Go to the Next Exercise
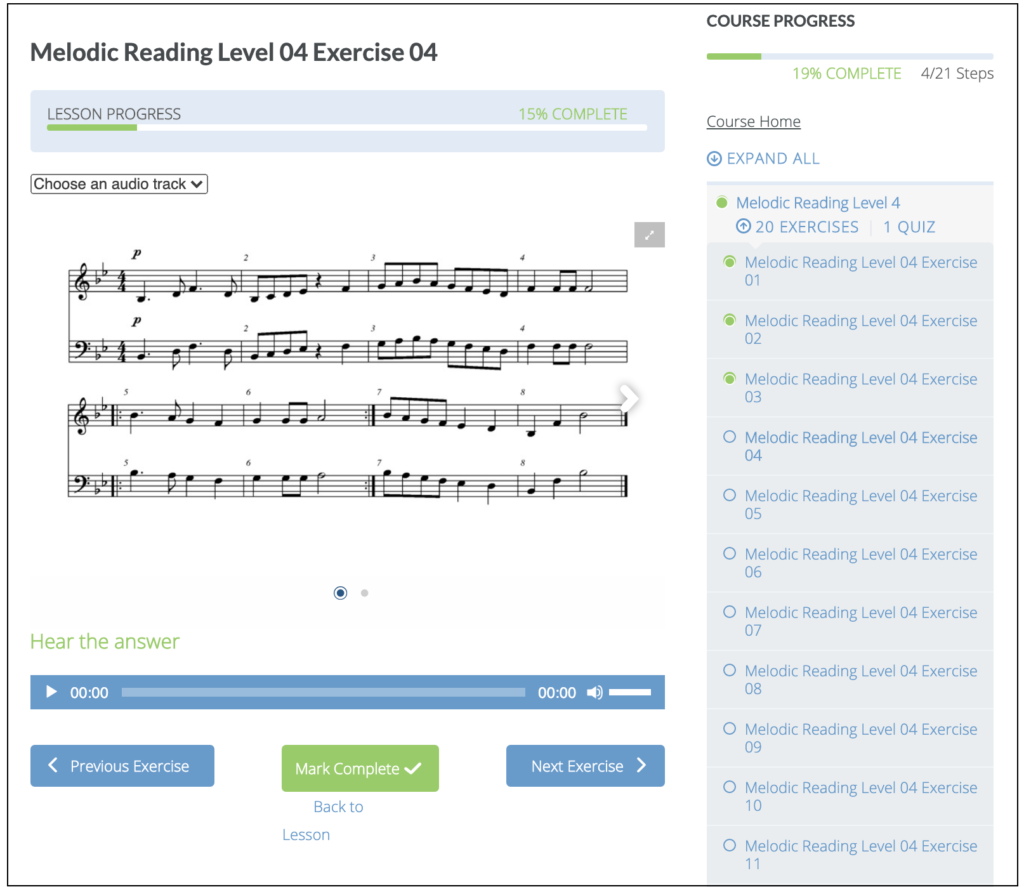Screen dimensions: 1024x887 (585, 766)
